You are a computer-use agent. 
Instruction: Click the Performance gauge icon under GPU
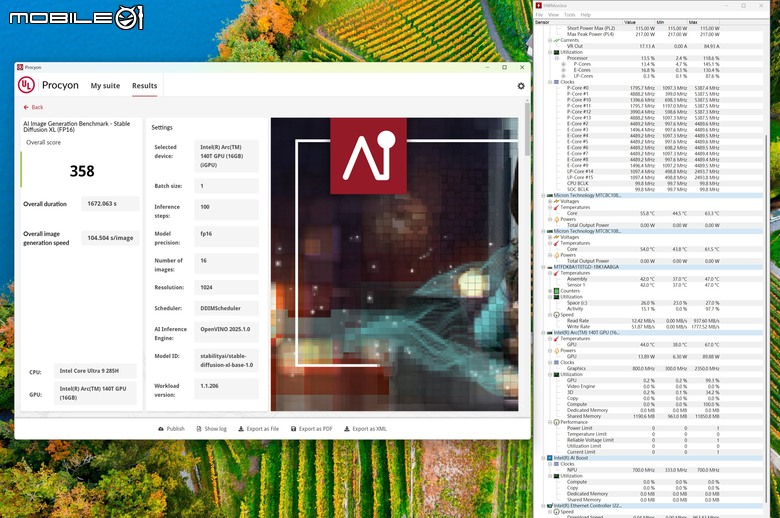coord(557,422)
